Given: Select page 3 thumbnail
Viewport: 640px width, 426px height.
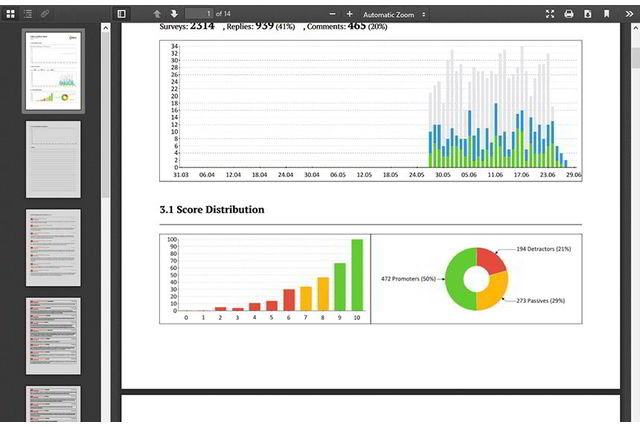Looking at the screenshot, I should pyautogui.click(x=53, y=248).
